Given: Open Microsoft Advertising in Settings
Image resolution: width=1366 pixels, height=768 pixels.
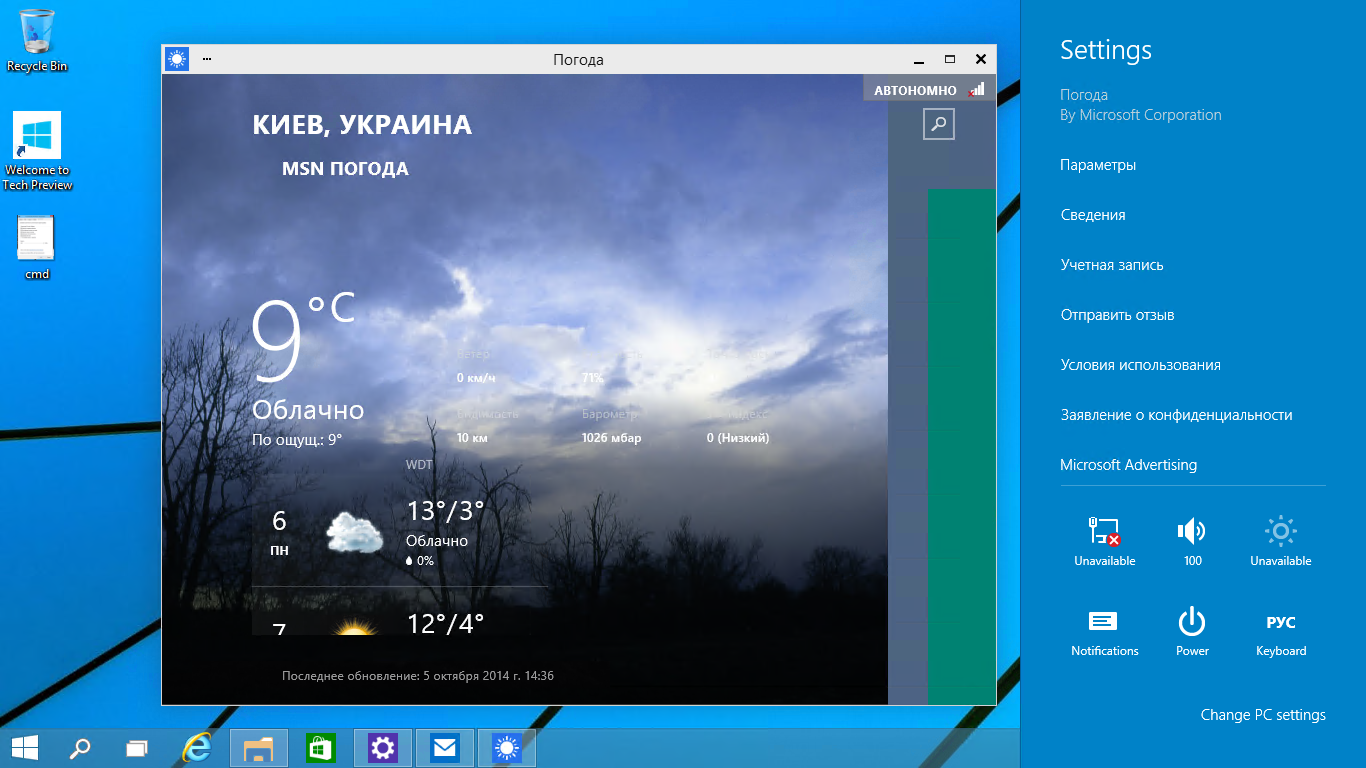Looking at the screenshot, I should tap(1128, 465).
